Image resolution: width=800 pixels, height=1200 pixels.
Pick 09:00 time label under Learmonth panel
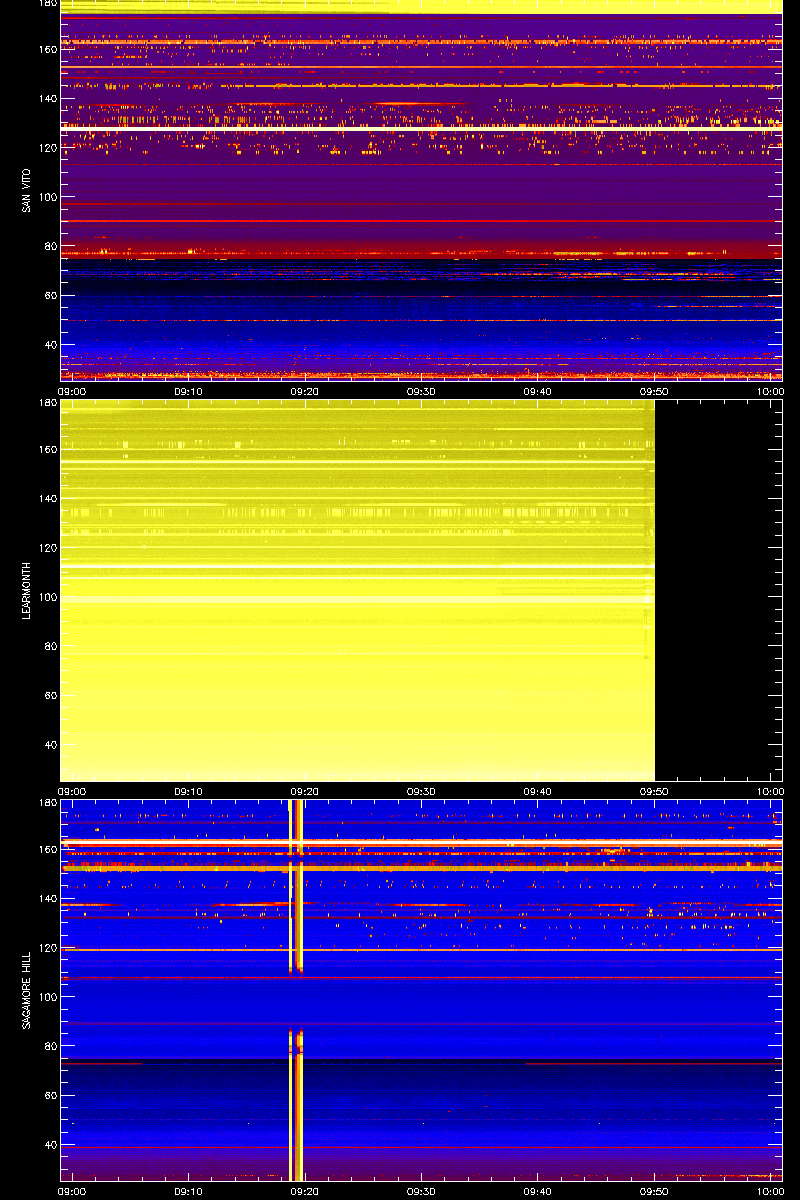[73, 791]
